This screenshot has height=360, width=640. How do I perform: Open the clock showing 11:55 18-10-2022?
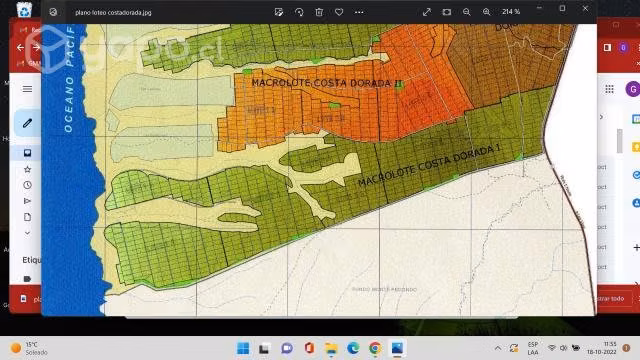[602, 348]
